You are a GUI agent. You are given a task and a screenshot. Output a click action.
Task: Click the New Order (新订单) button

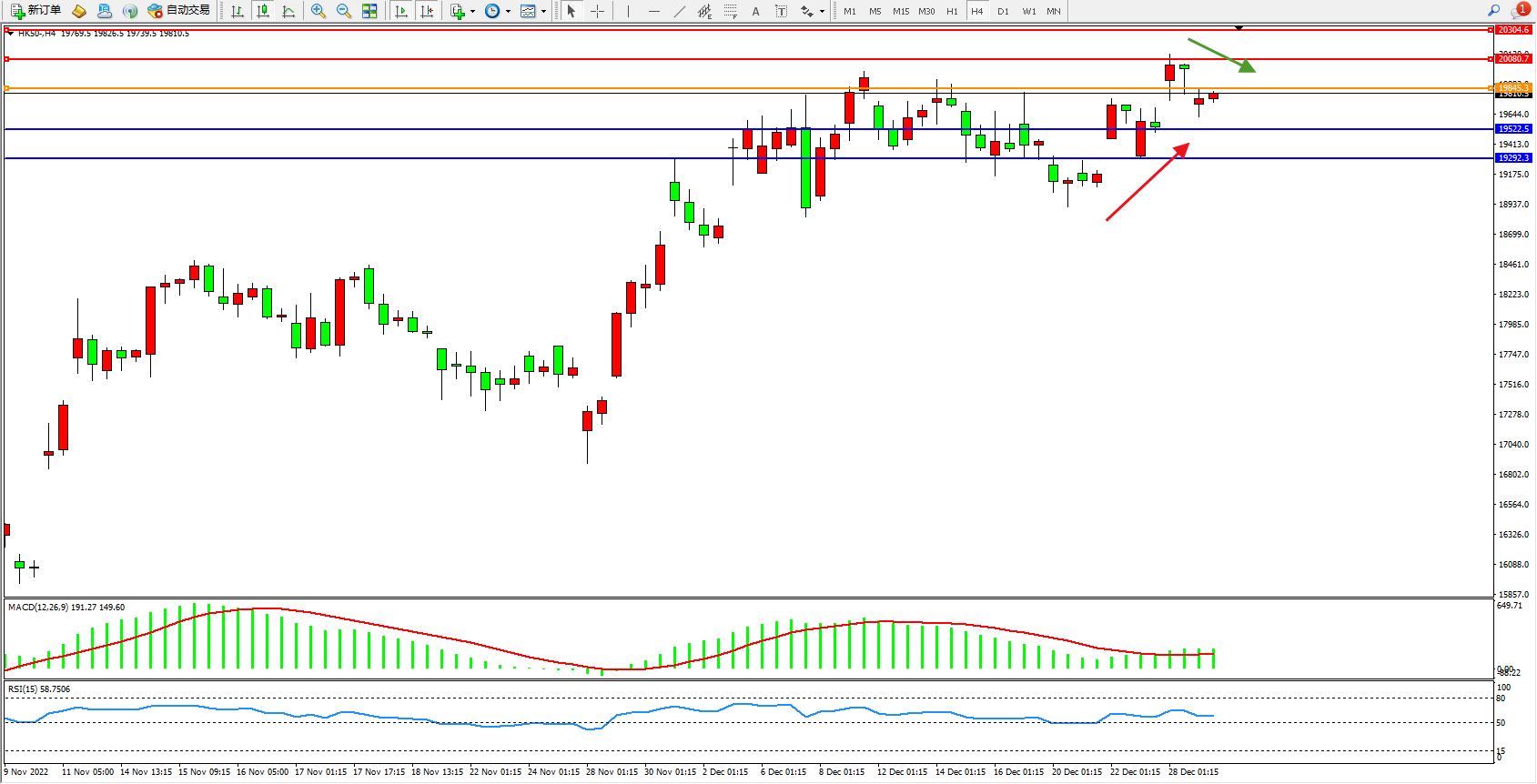36,11
